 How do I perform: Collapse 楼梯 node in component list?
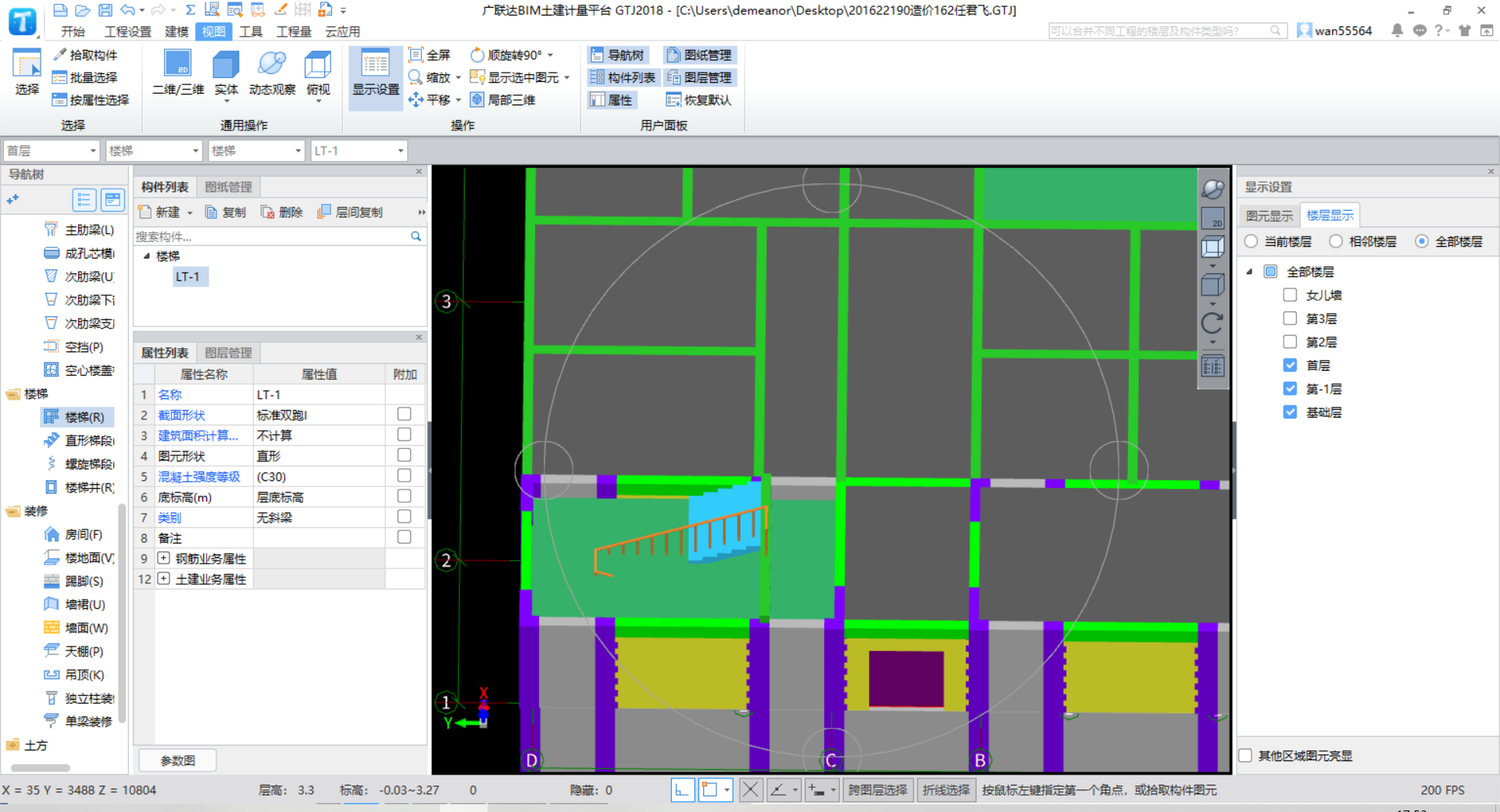(146, 256)
